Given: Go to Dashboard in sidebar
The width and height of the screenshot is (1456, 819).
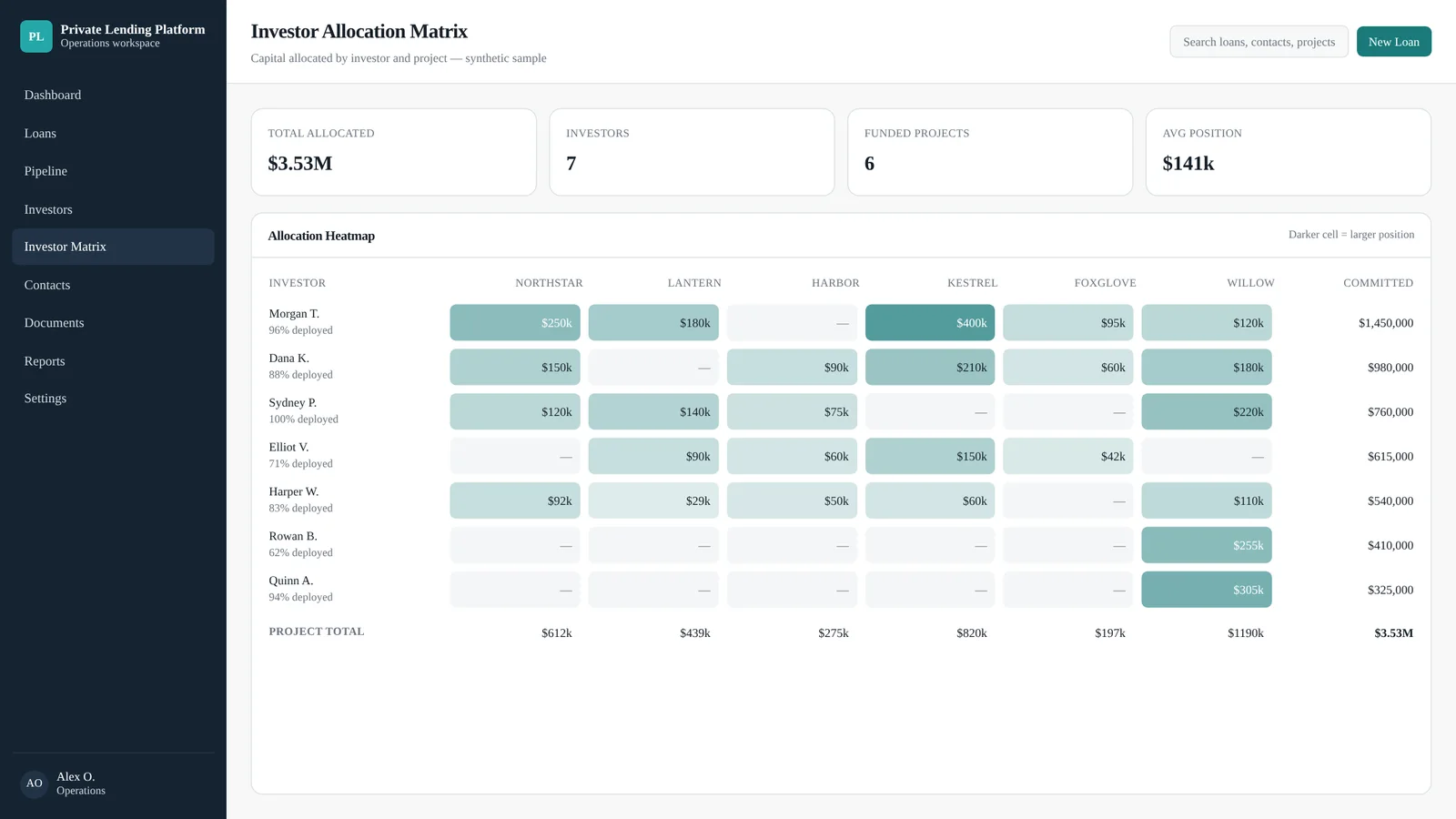Looking at the screenshot, I should click(x=113, y=95).
